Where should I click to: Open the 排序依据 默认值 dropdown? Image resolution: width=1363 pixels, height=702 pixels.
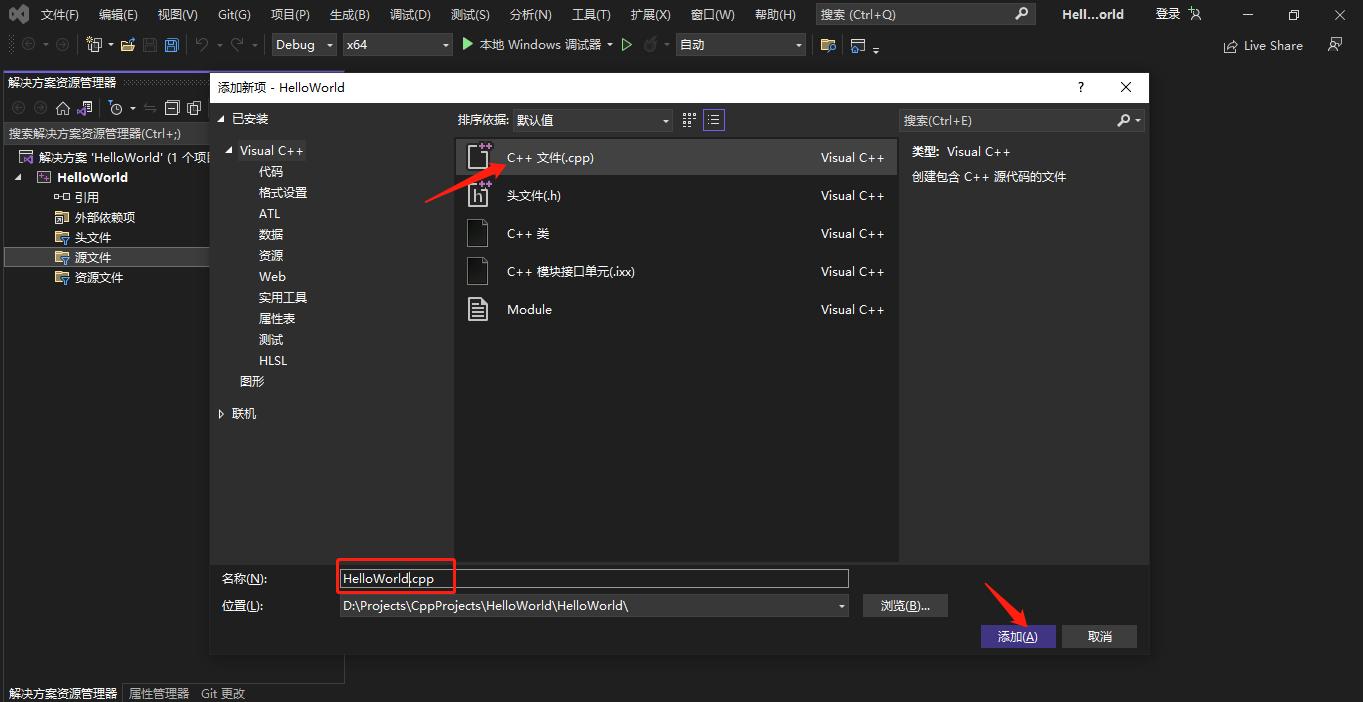pos(592,119)
